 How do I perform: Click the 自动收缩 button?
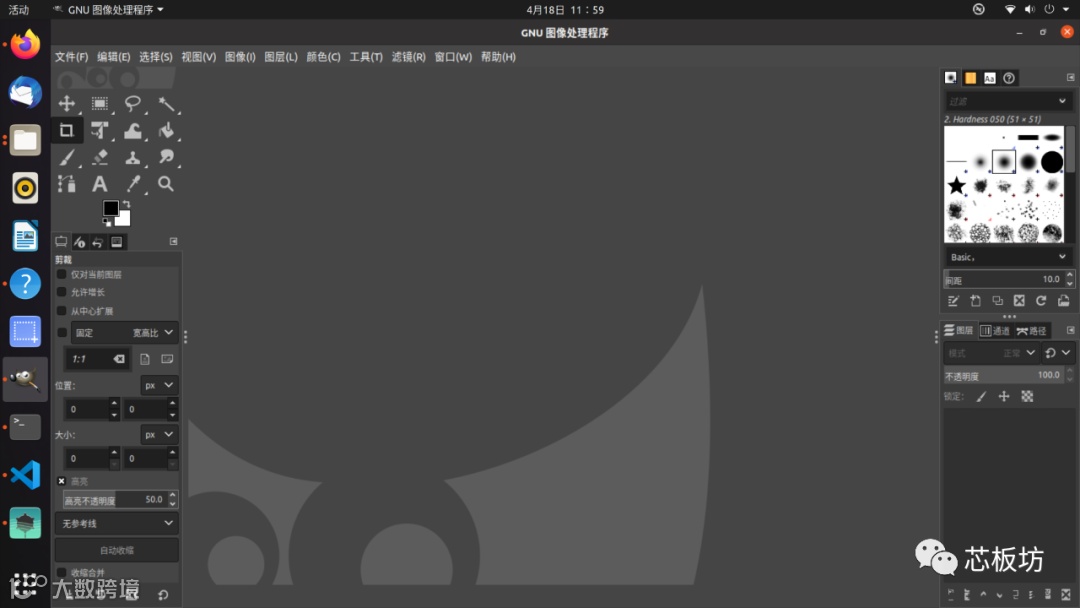pyautogui.click(x=116, y=550)
